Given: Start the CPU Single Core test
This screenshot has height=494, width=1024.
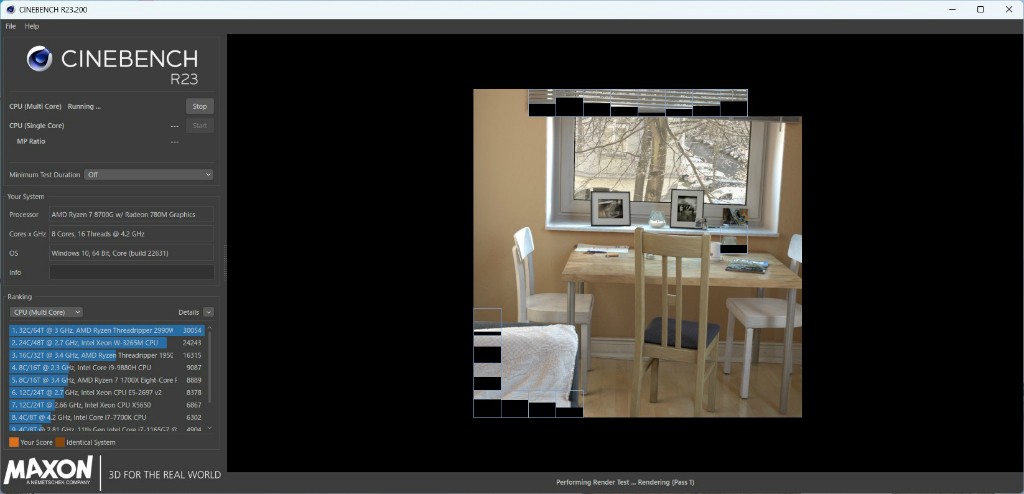Looking at the screenshot, I should coord(199,126).
